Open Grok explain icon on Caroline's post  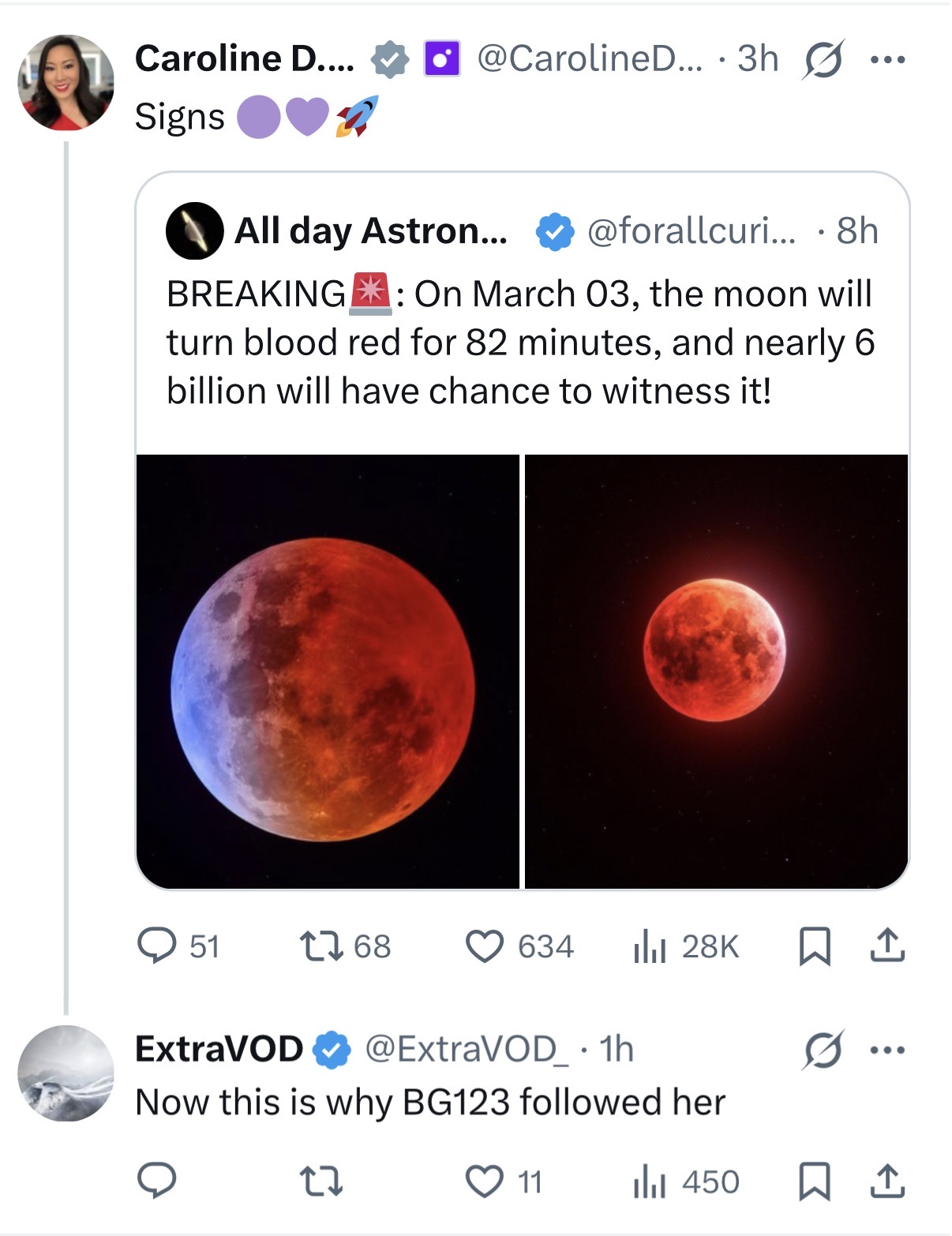point(823,59)
